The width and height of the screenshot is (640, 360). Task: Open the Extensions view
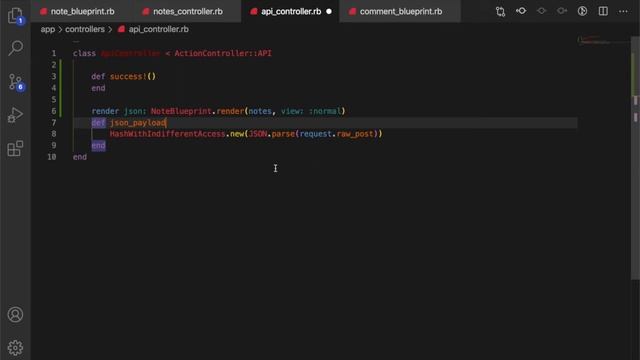15,148
